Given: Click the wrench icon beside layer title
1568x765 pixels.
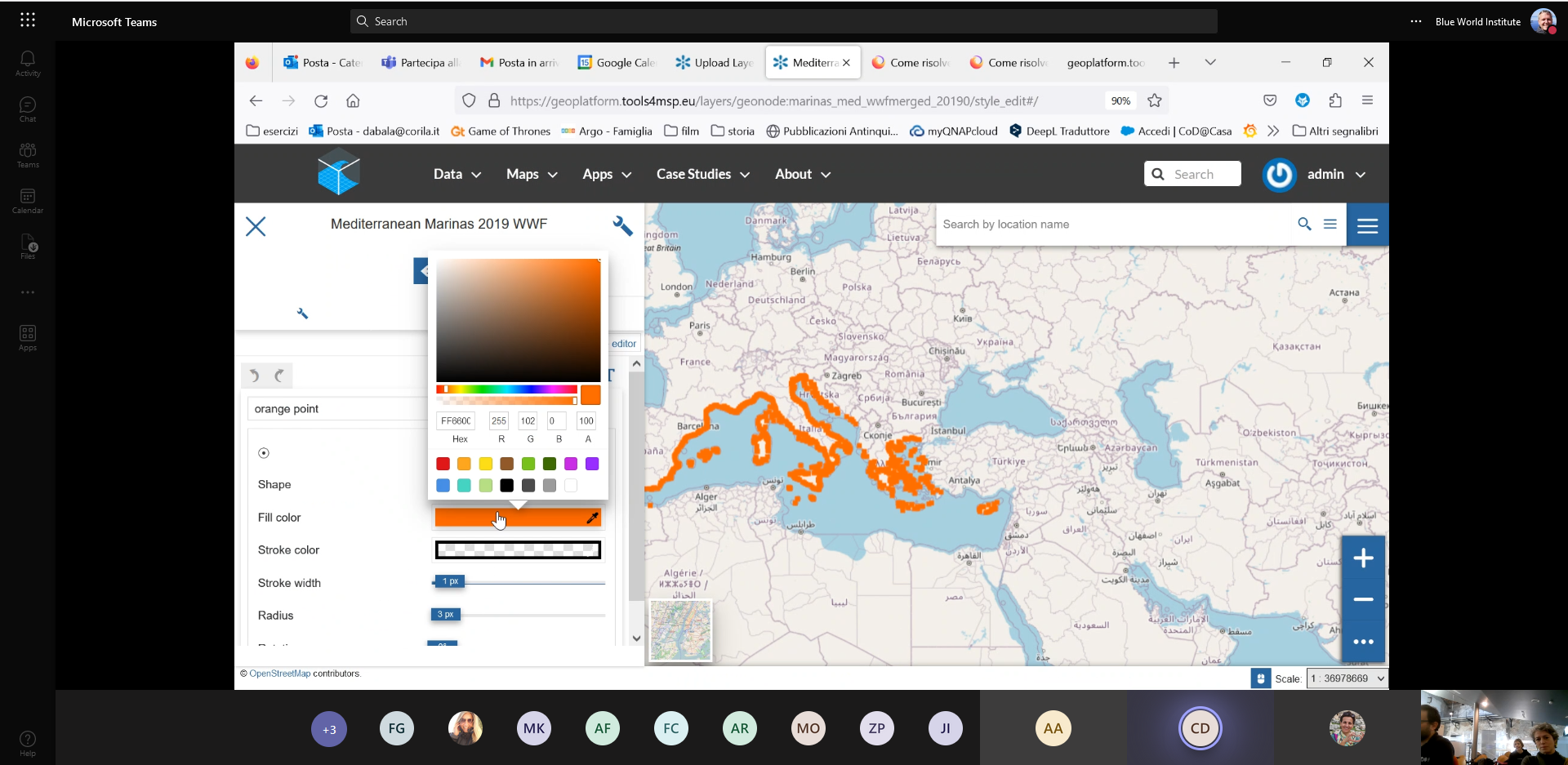Looking at the screenshot, I should tap(622, 225).
